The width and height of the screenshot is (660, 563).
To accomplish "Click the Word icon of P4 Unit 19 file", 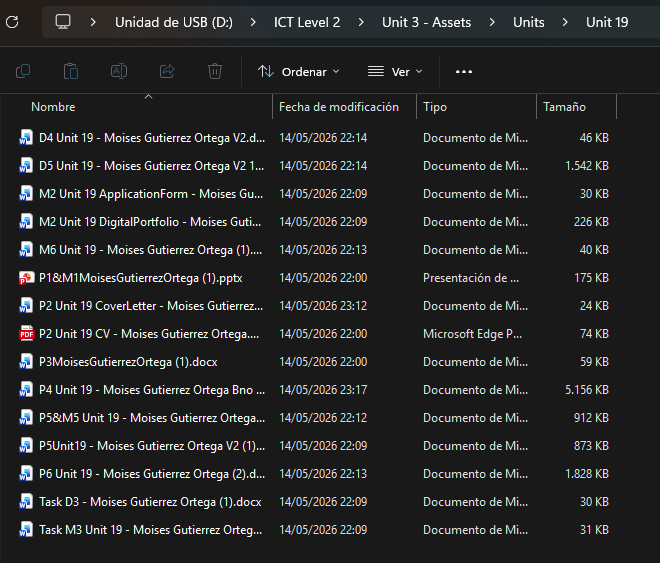I will point(26,390).
